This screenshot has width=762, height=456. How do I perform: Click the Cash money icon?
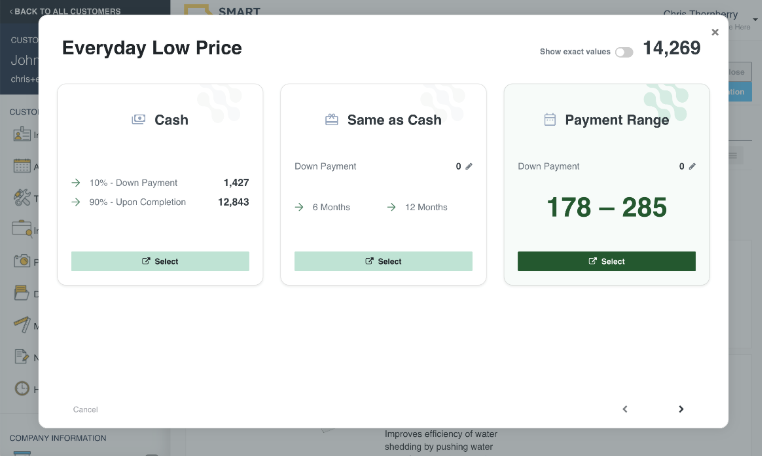(x=138, y=119)
